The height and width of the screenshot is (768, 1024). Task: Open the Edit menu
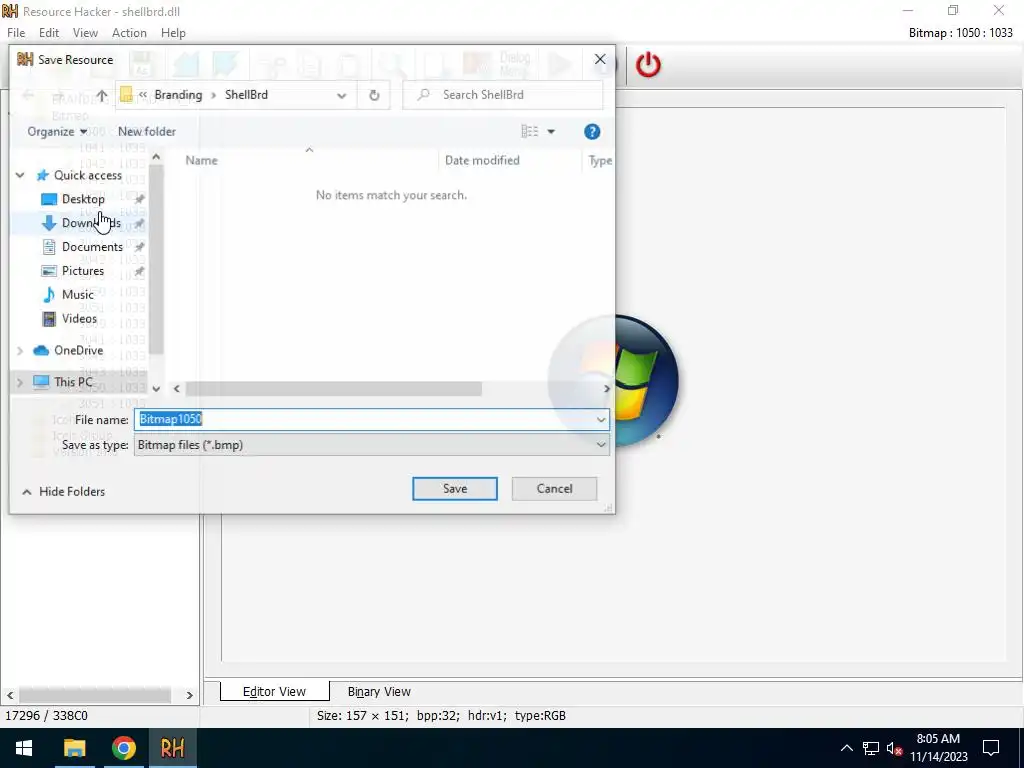tap(49, 33)
